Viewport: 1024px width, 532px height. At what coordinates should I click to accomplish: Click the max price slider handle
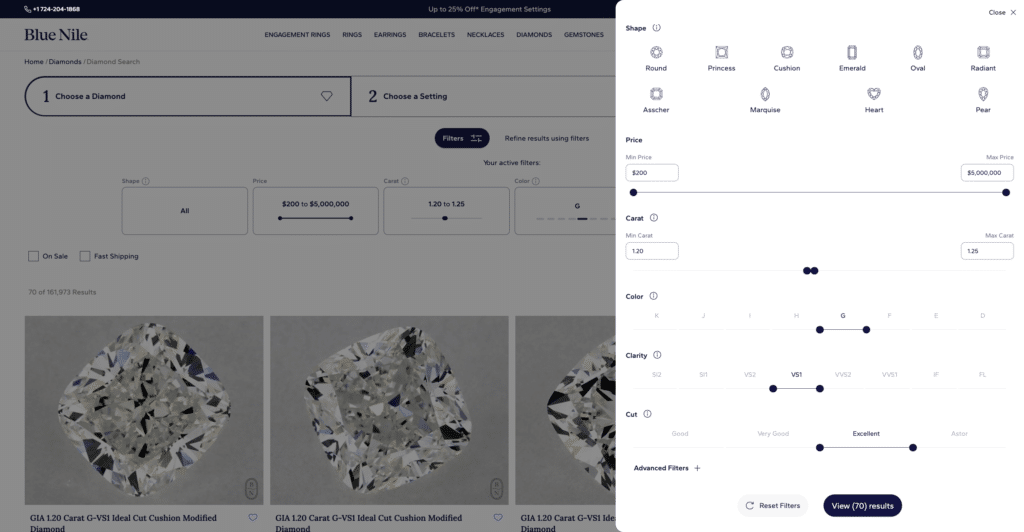click(1006, 192)
